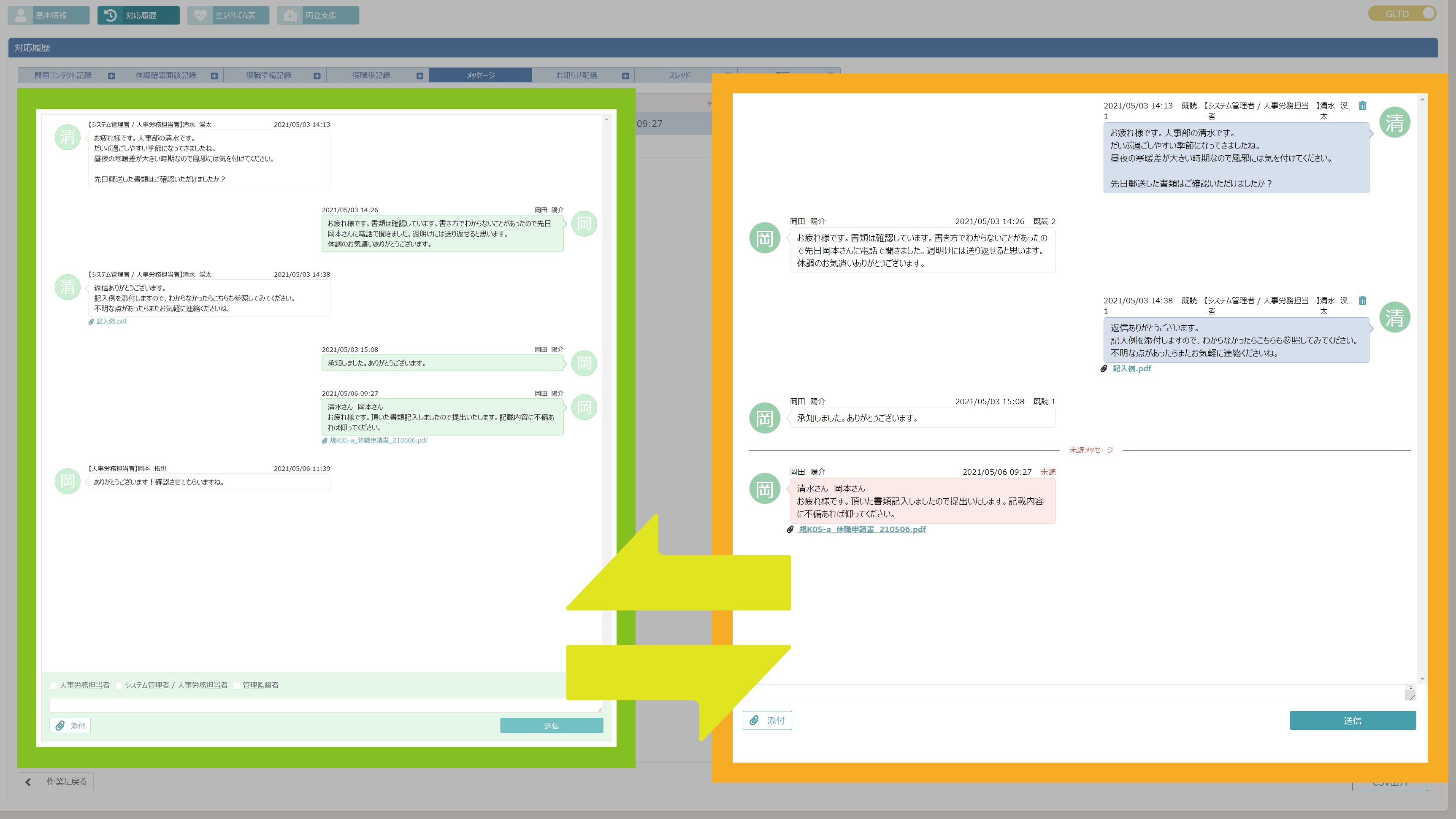Select the メッセージ tab
The width and height of the screenshot is (1456, 819).
pos(480,75)
